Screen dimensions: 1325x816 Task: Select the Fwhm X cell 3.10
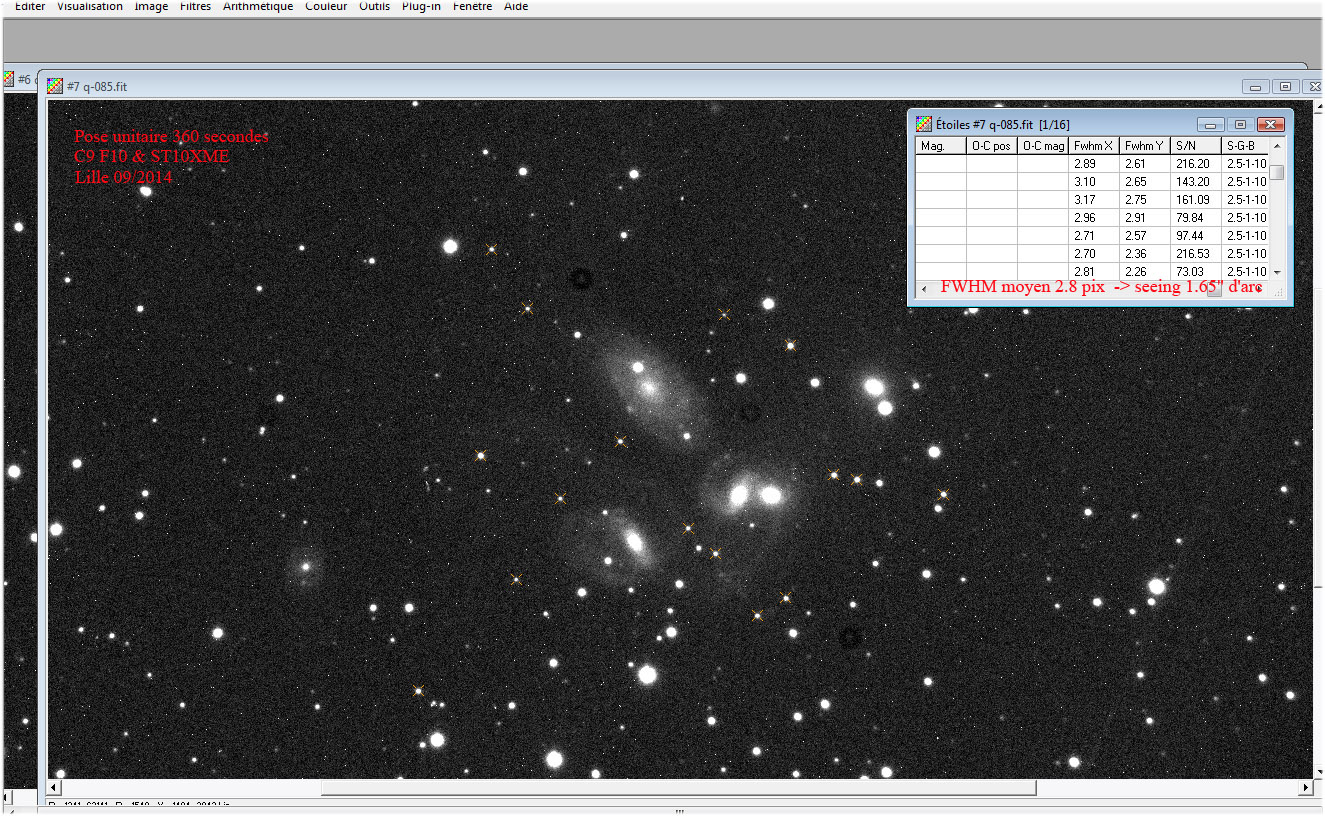coord(1094,182)
